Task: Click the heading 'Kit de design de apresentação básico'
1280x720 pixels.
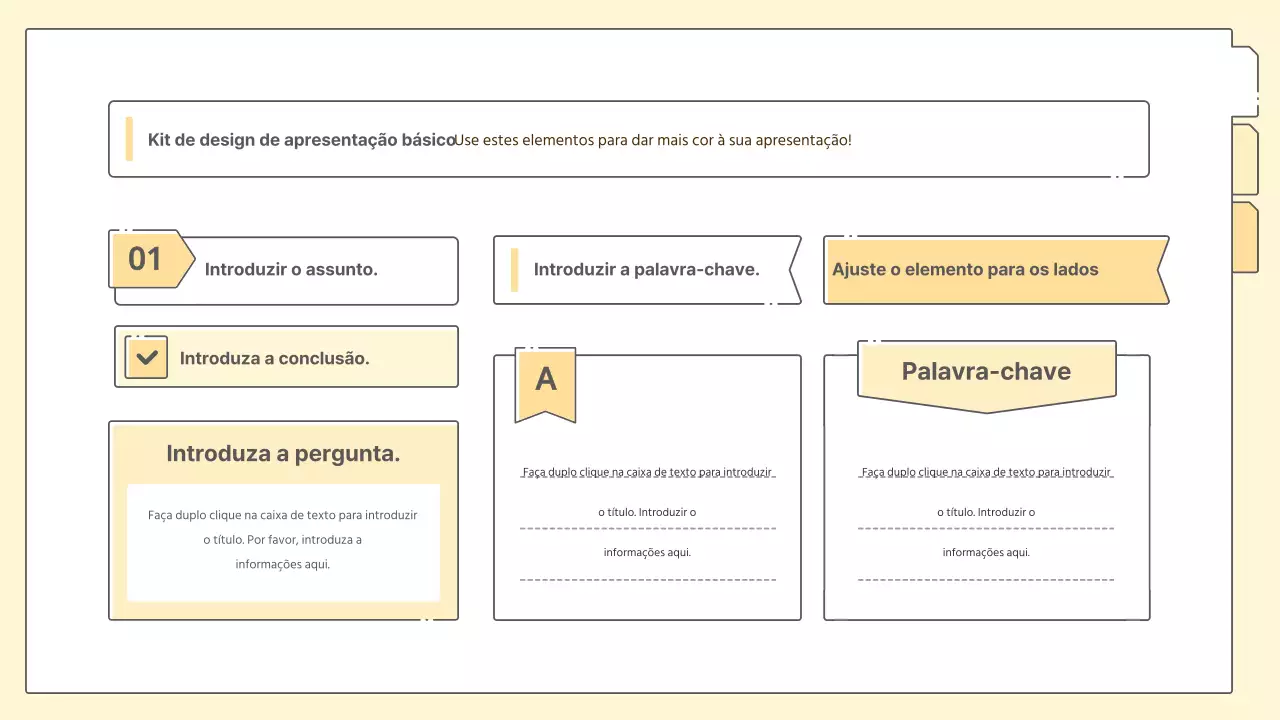Action: click(x=301, y=140)
